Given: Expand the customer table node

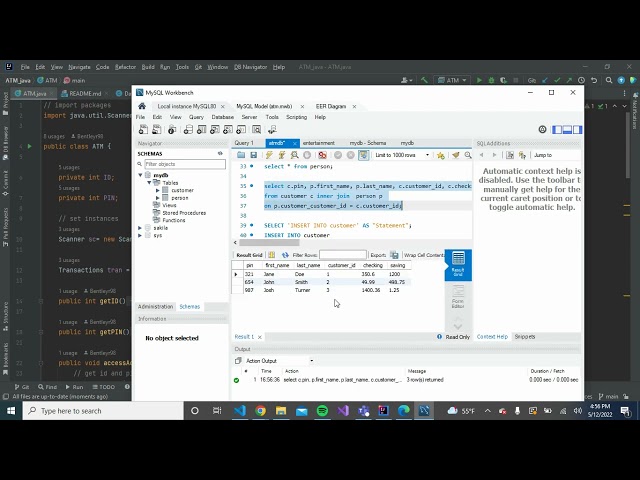Looking at the screenshot, I should (158, 190).
